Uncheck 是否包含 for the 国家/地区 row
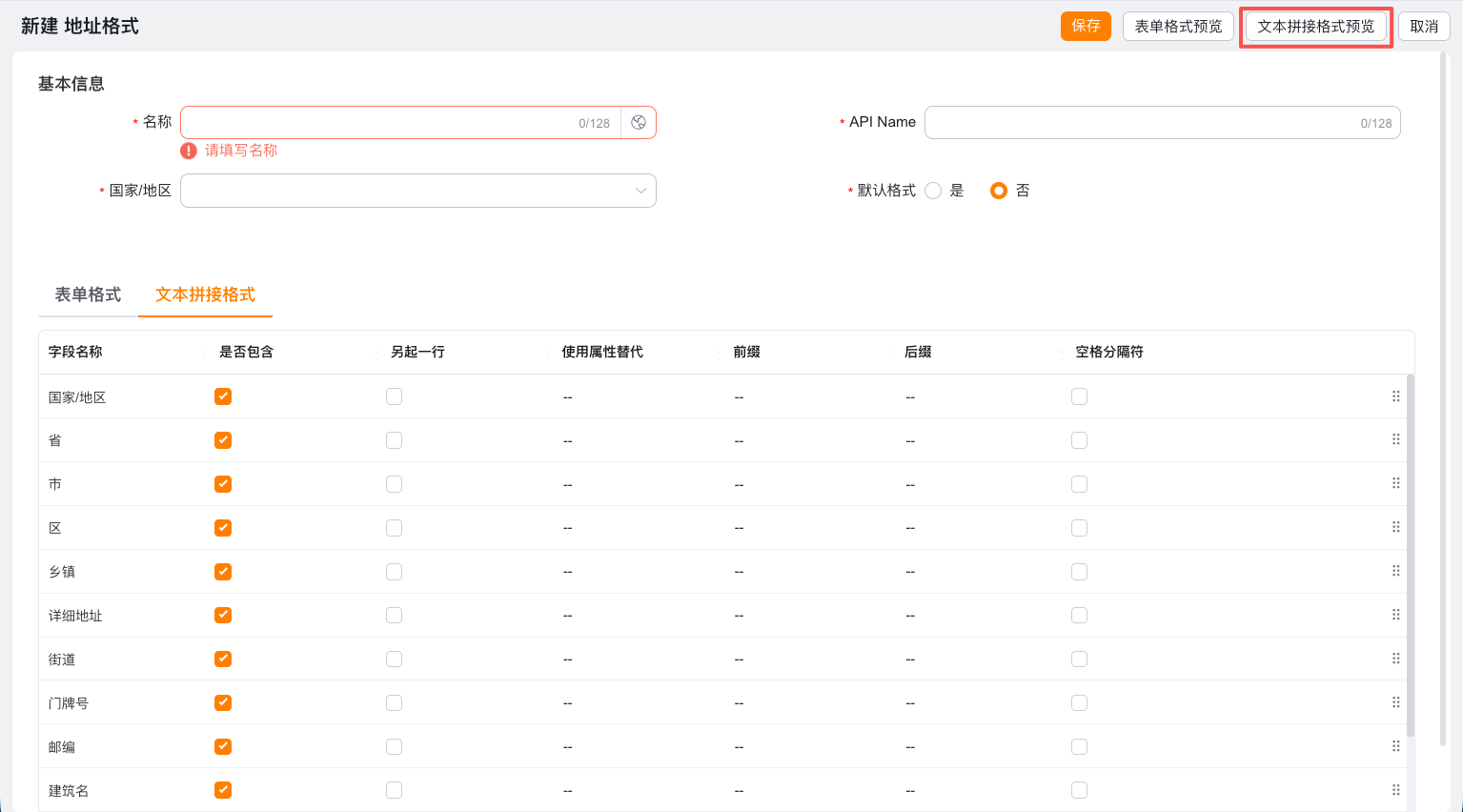Viewport: 1463px width, 812px height. pyautogui.click(x=223, y=396)
